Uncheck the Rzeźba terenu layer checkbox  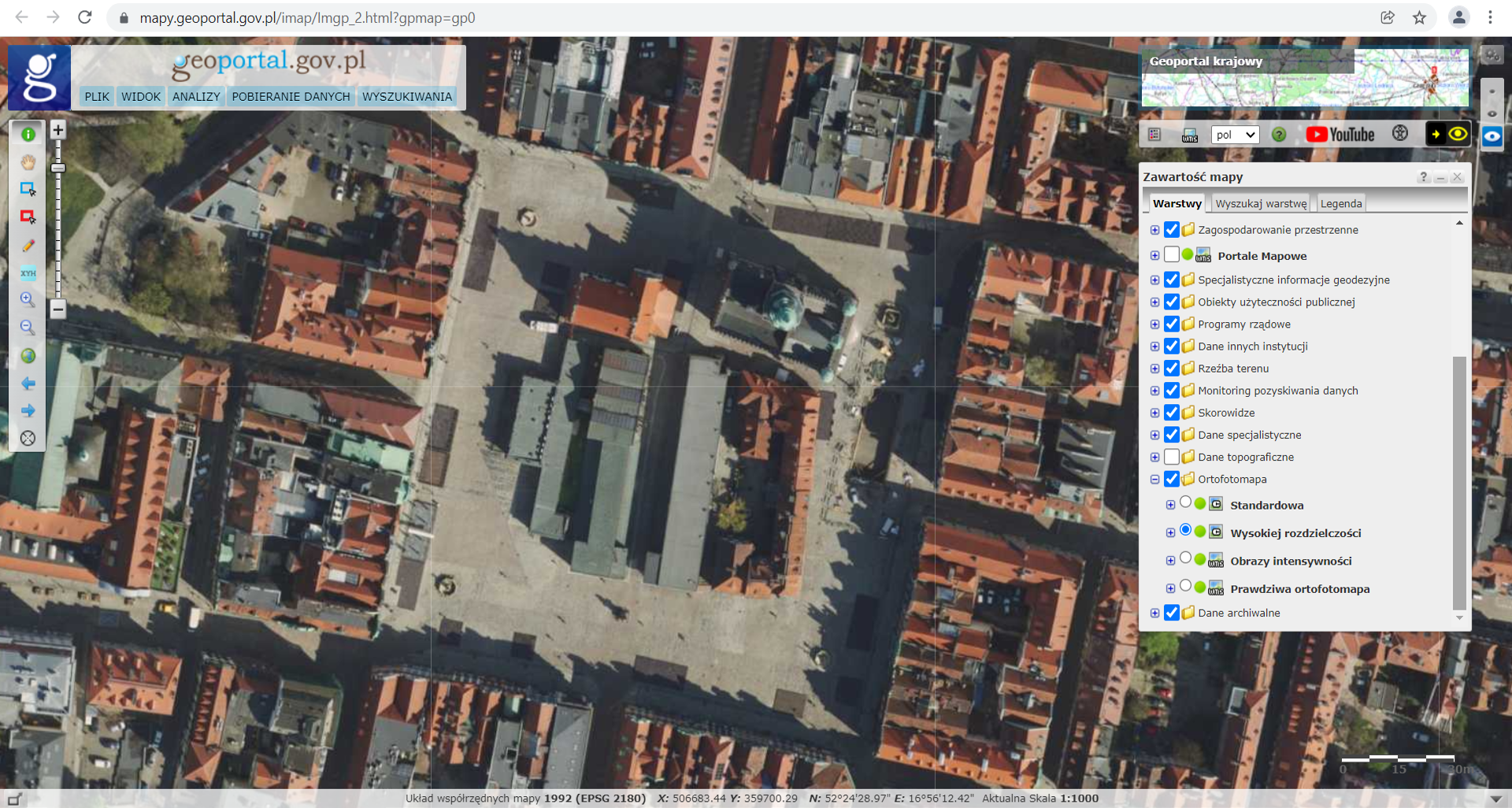(x=1172, y=369)
